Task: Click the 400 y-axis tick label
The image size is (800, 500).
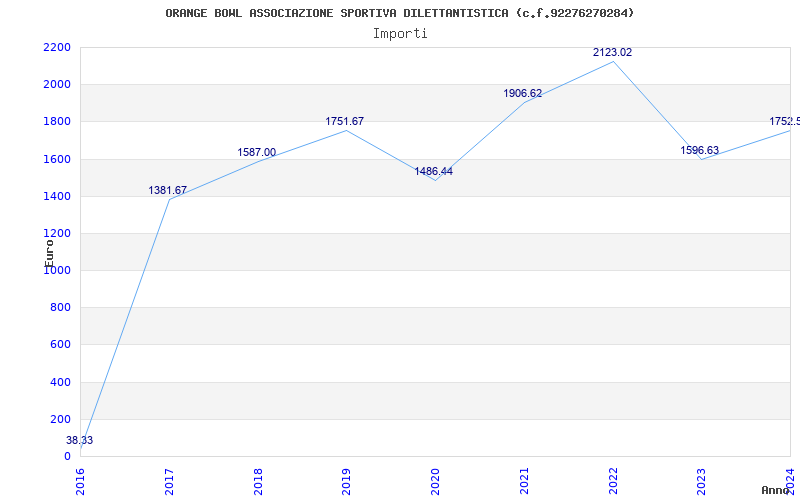Action: coord(61,382)
